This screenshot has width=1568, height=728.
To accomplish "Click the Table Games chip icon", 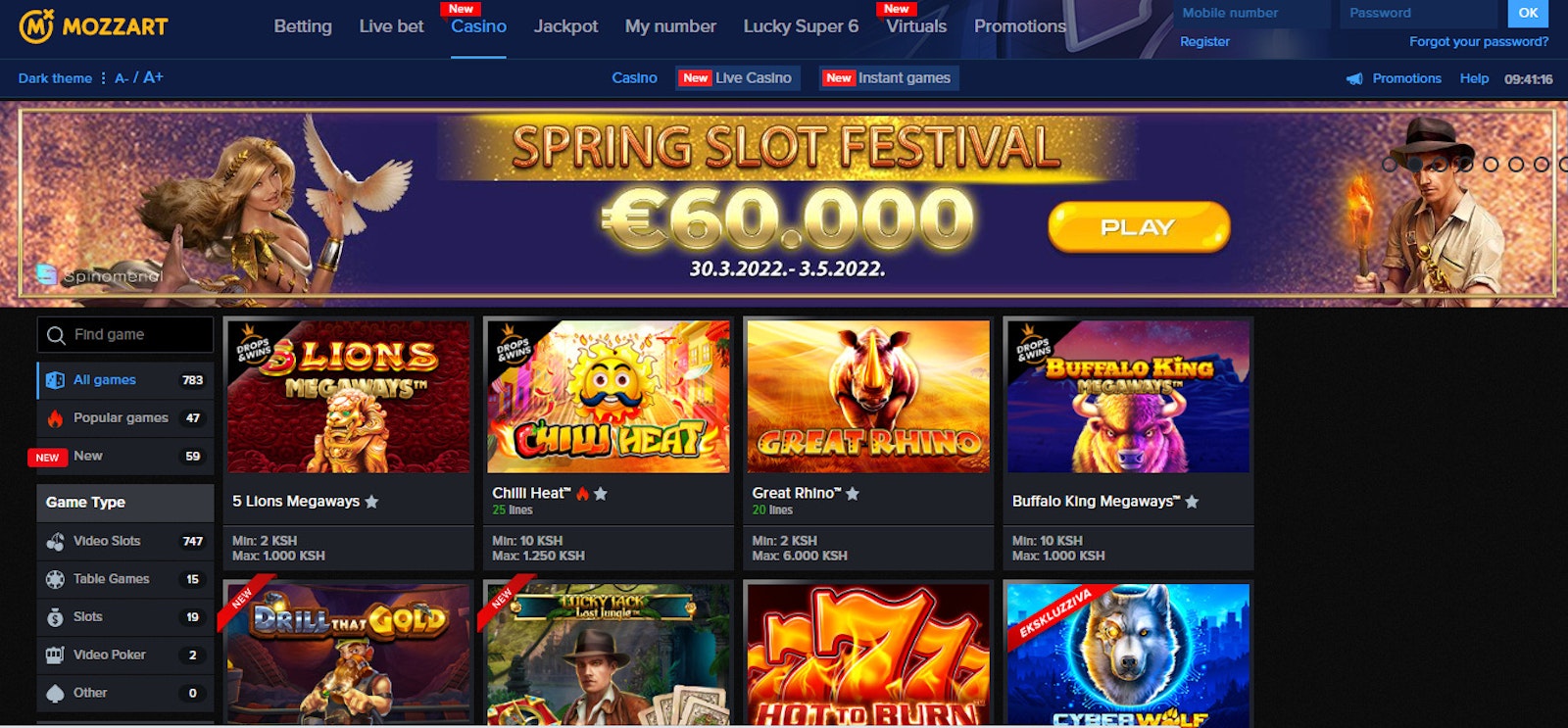I will pyautogui.click(x=55, y=579).
